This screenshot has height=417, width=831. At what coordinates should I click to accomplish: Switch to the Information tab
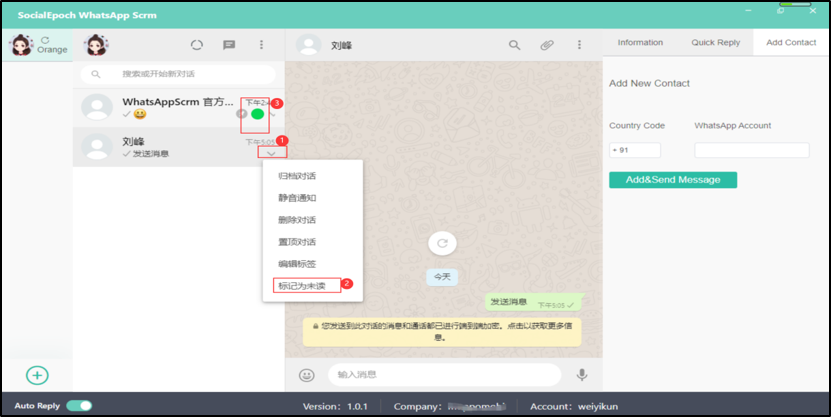pyautogui.click(x=640, y=42)
